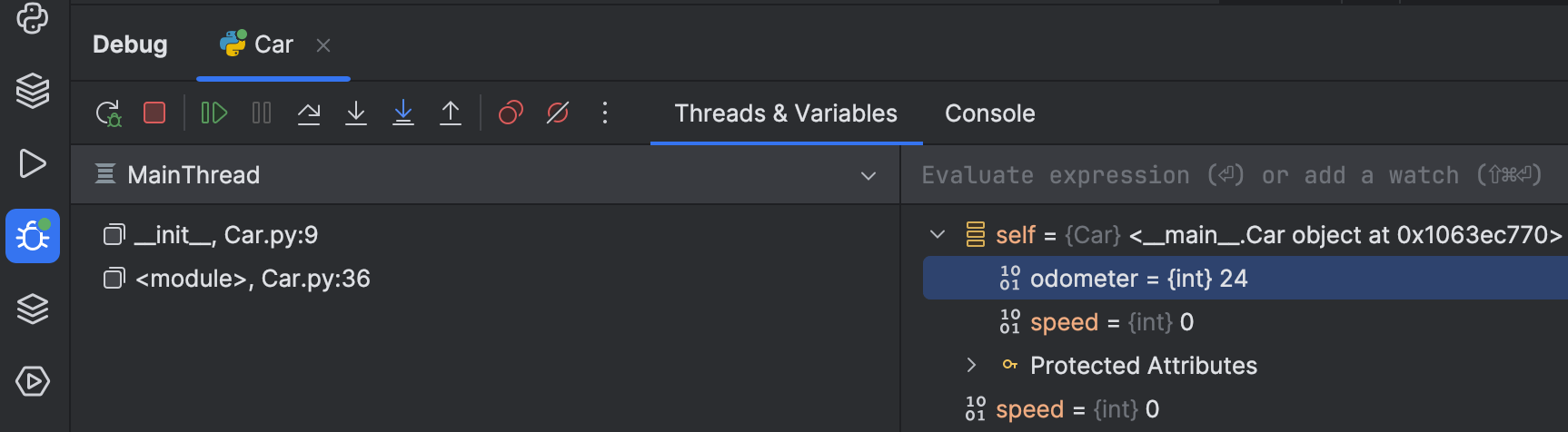Screen dimensions: 1568x432
Task: Stop the debug session
Action: click(x=154, y=113)
